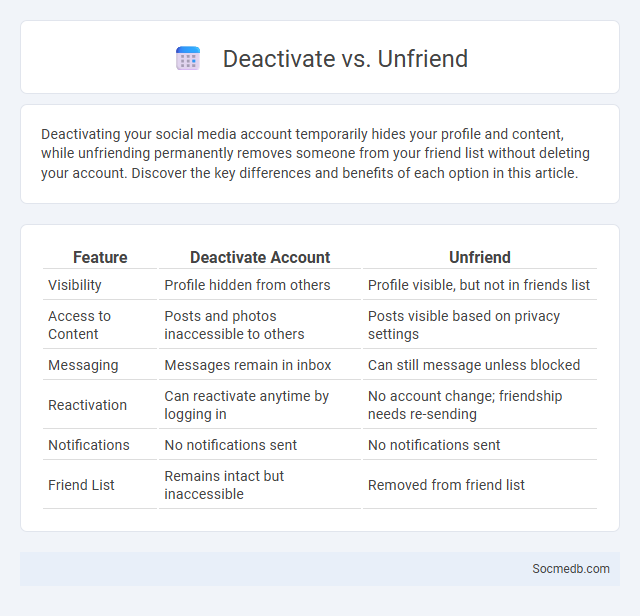
Task: Click the calendar icon beside the title
Action: [188, 58]
